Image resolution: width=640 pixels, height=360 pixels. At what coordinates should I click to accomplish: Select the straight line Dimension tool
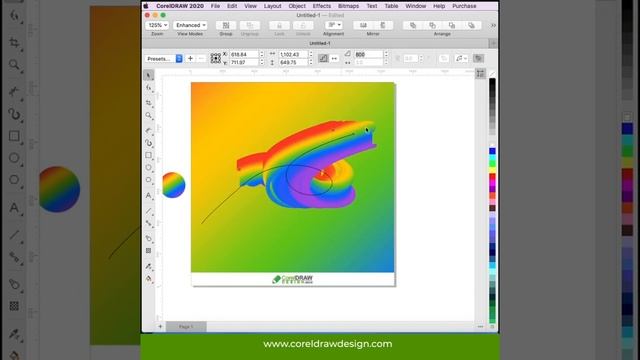point(149,211)
